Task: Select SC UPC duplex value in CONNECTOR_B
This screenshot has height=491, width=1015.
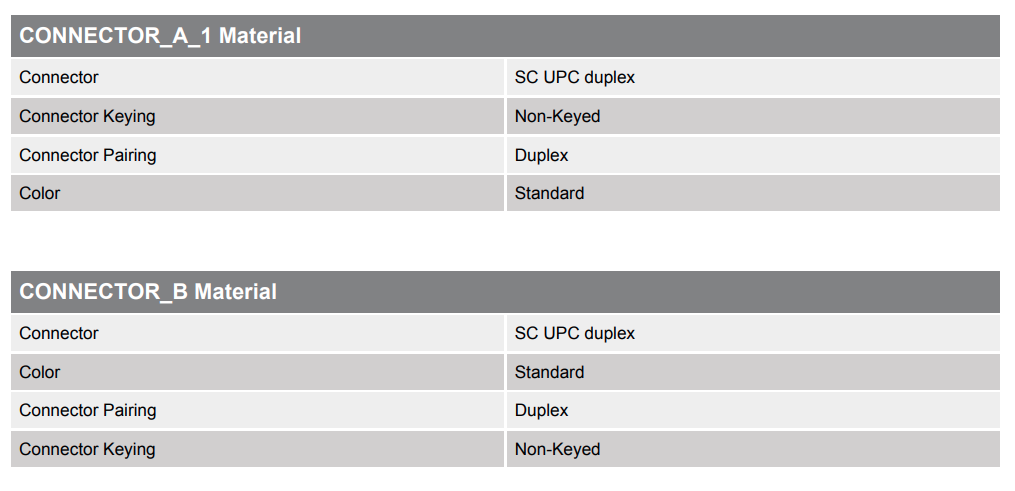Action: tap(575, 333)
